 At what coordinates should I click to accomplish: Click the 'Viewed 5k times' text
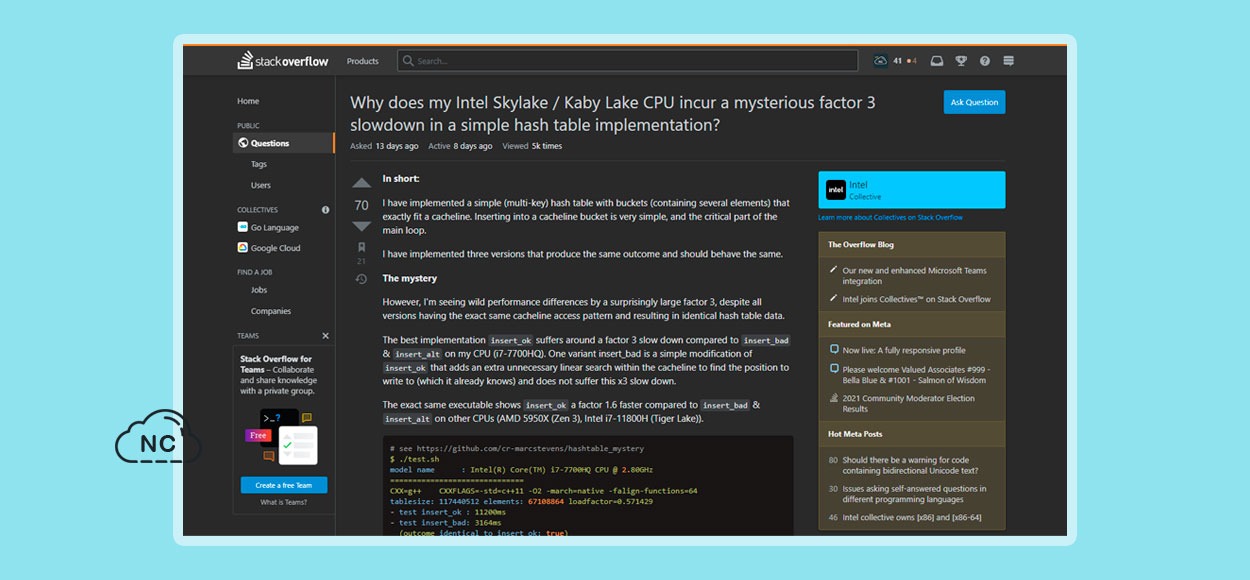coord(532,146)
